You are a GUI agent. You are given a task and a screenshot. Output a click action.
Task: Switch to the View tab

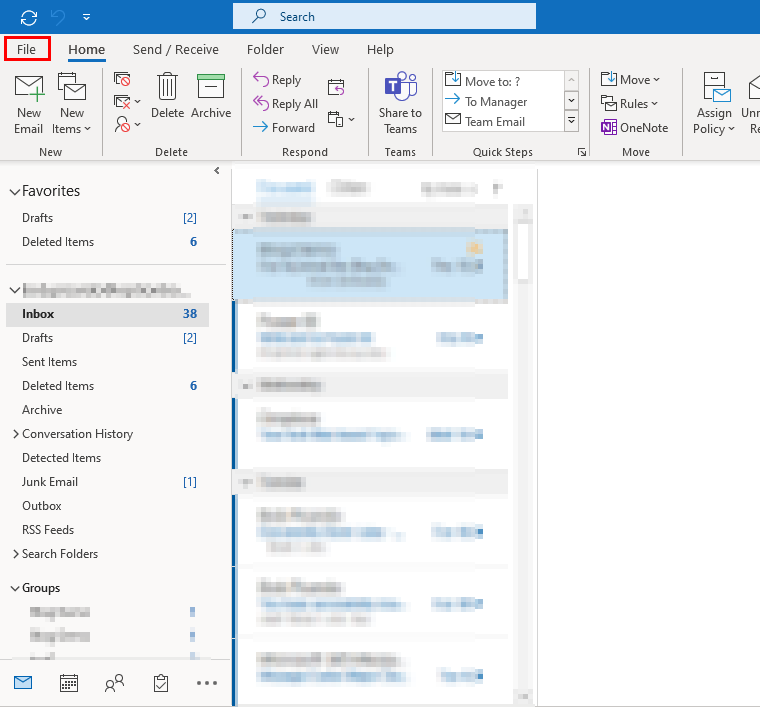coord(325,49)
